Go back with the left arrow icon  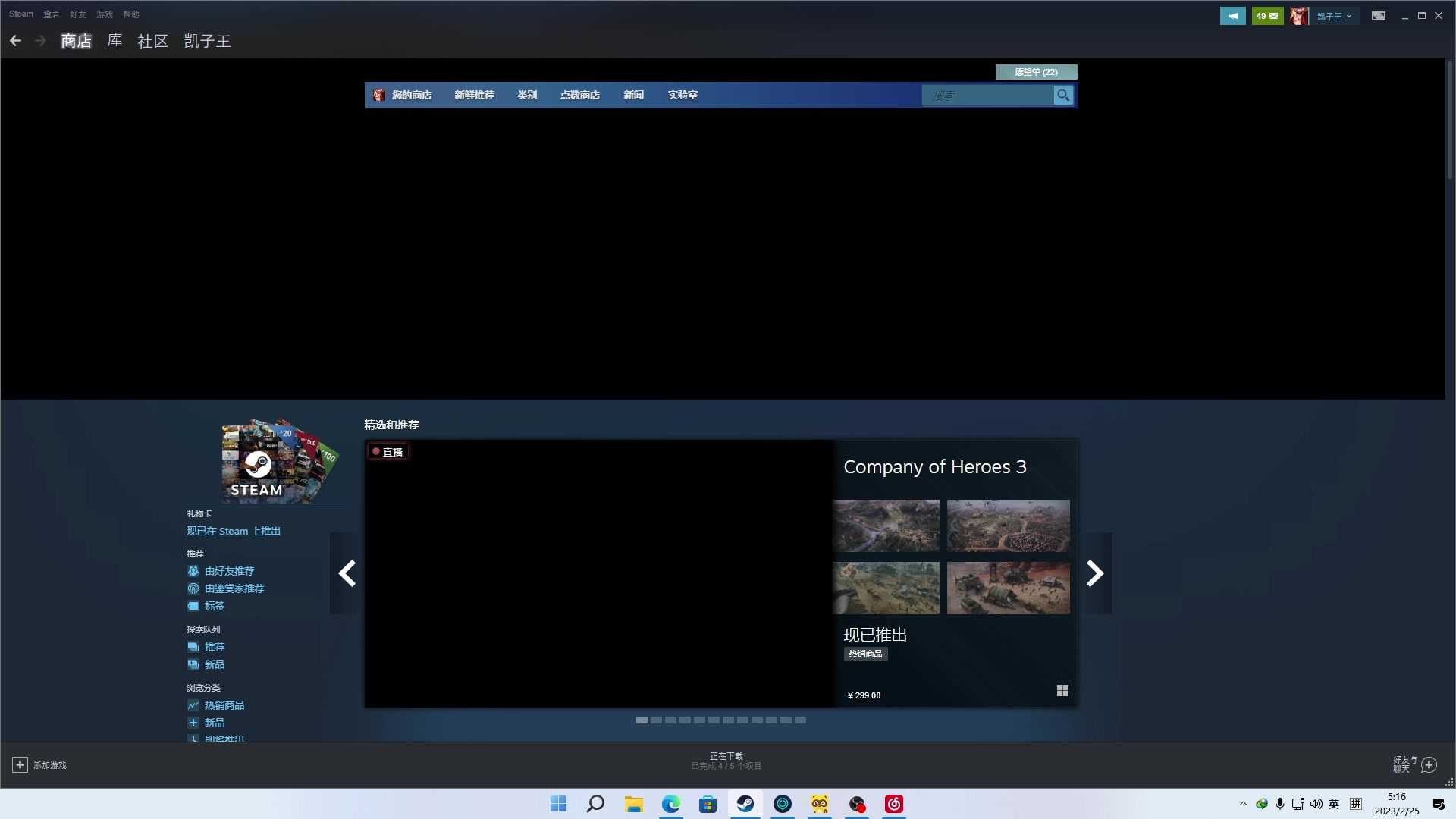click(x=15, y=41)
